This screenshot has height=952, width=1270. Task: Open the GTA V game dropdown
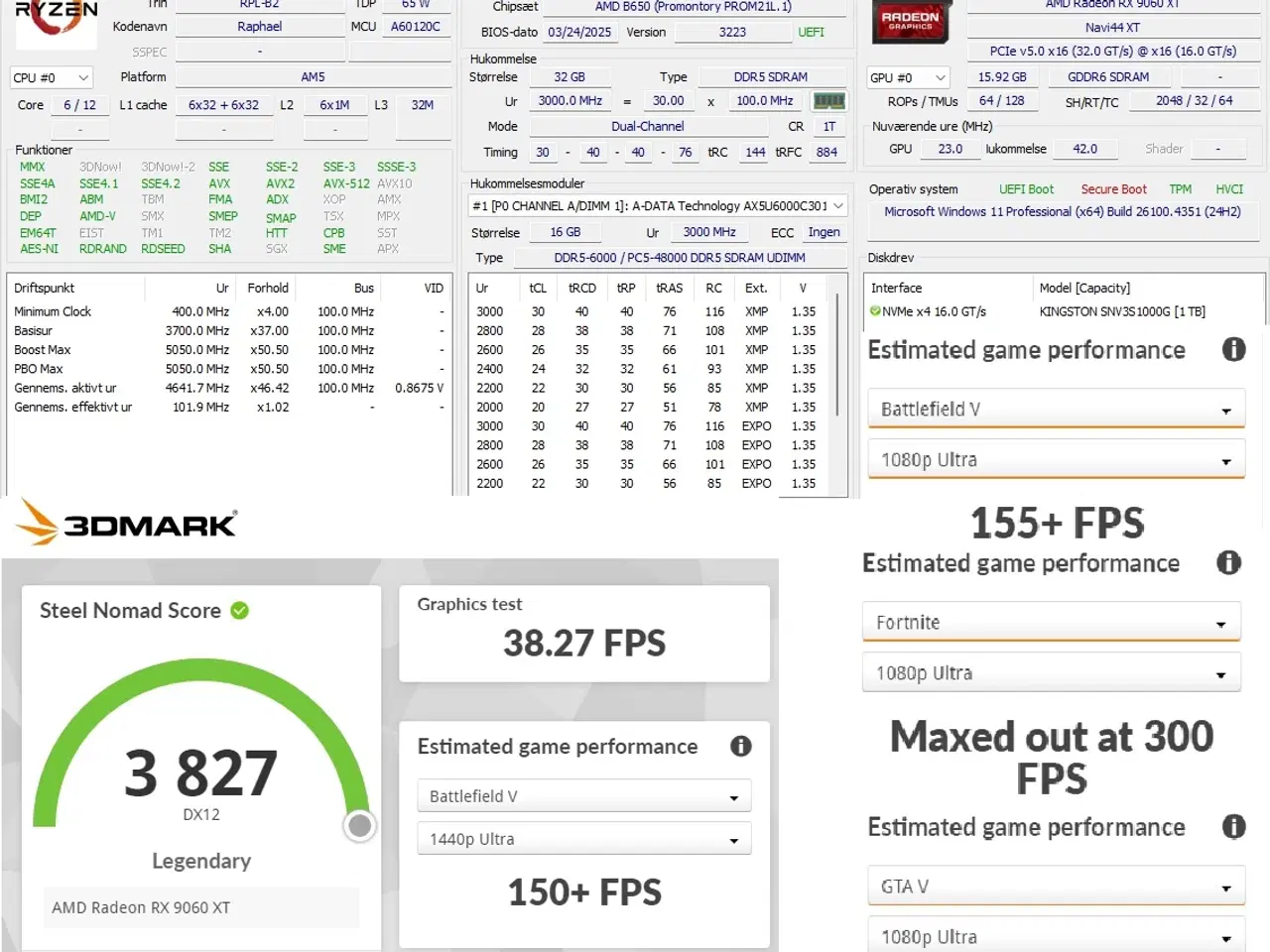pyautogui.click(x=1056, y=887)
